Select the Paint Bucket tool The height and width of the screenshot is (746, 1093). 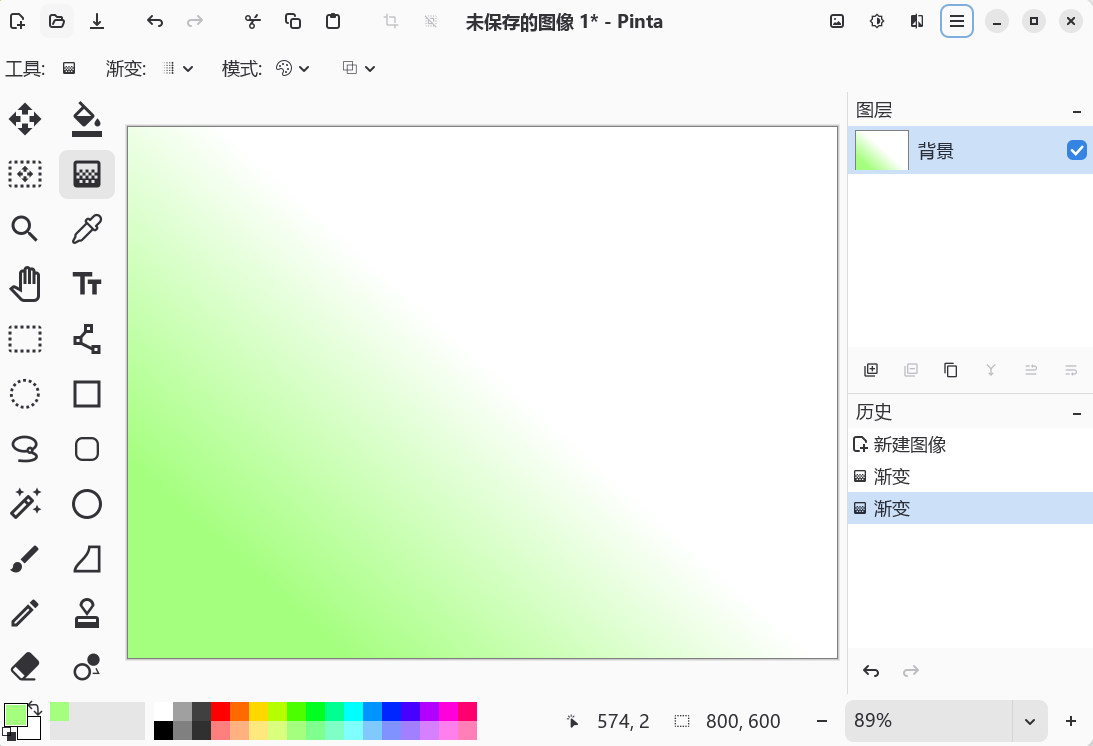87,119
